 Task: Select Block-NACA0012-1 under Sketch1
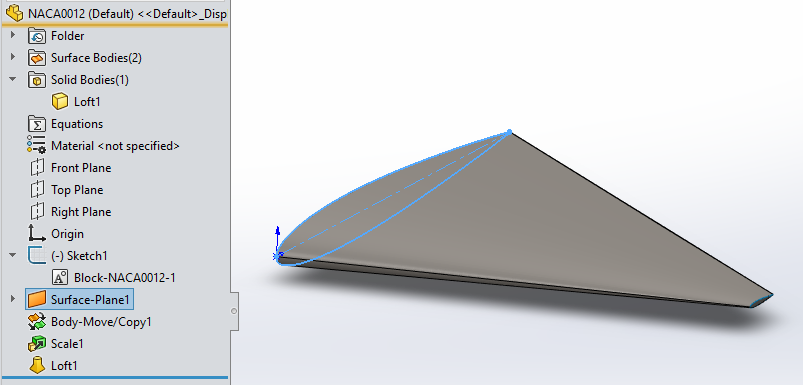coord(125,277)
